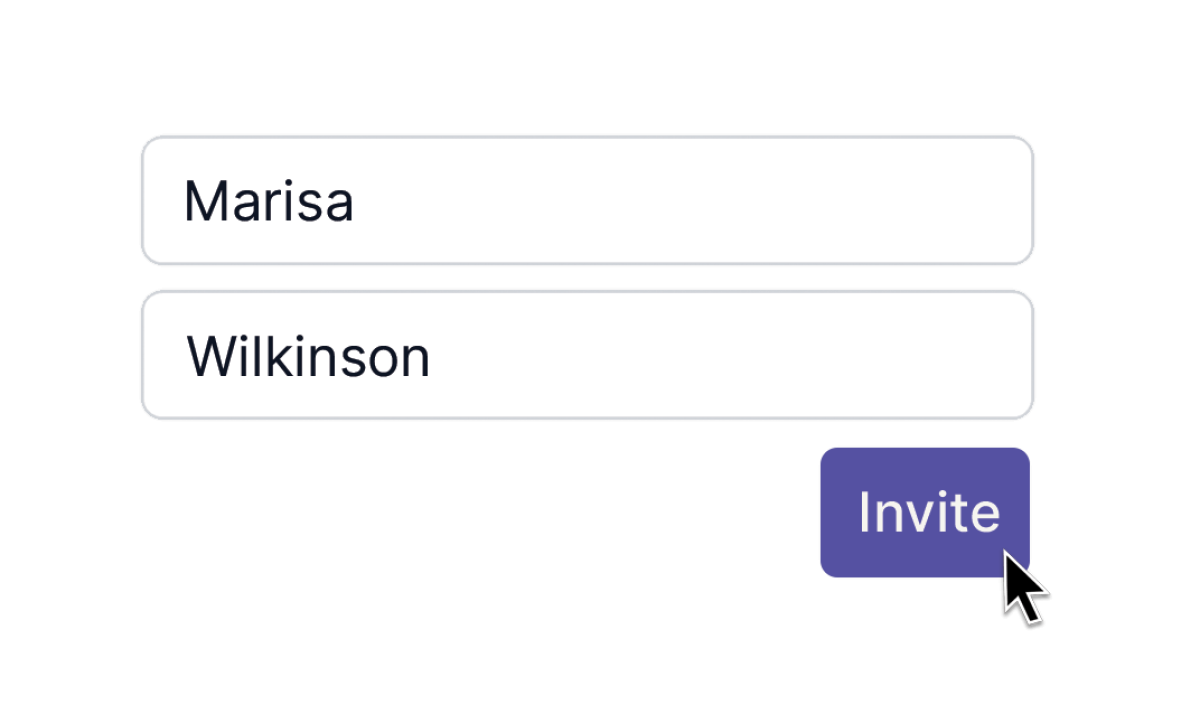Place cursor in the Wilkinson field
The image size is (1200, 714).
coord(587,355)
